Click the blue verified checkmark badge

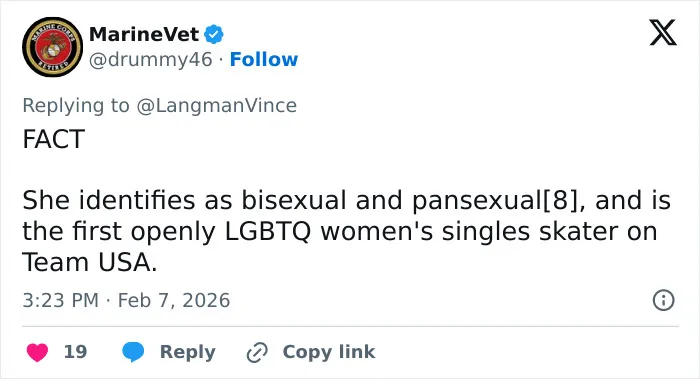(x=214, y=34)
